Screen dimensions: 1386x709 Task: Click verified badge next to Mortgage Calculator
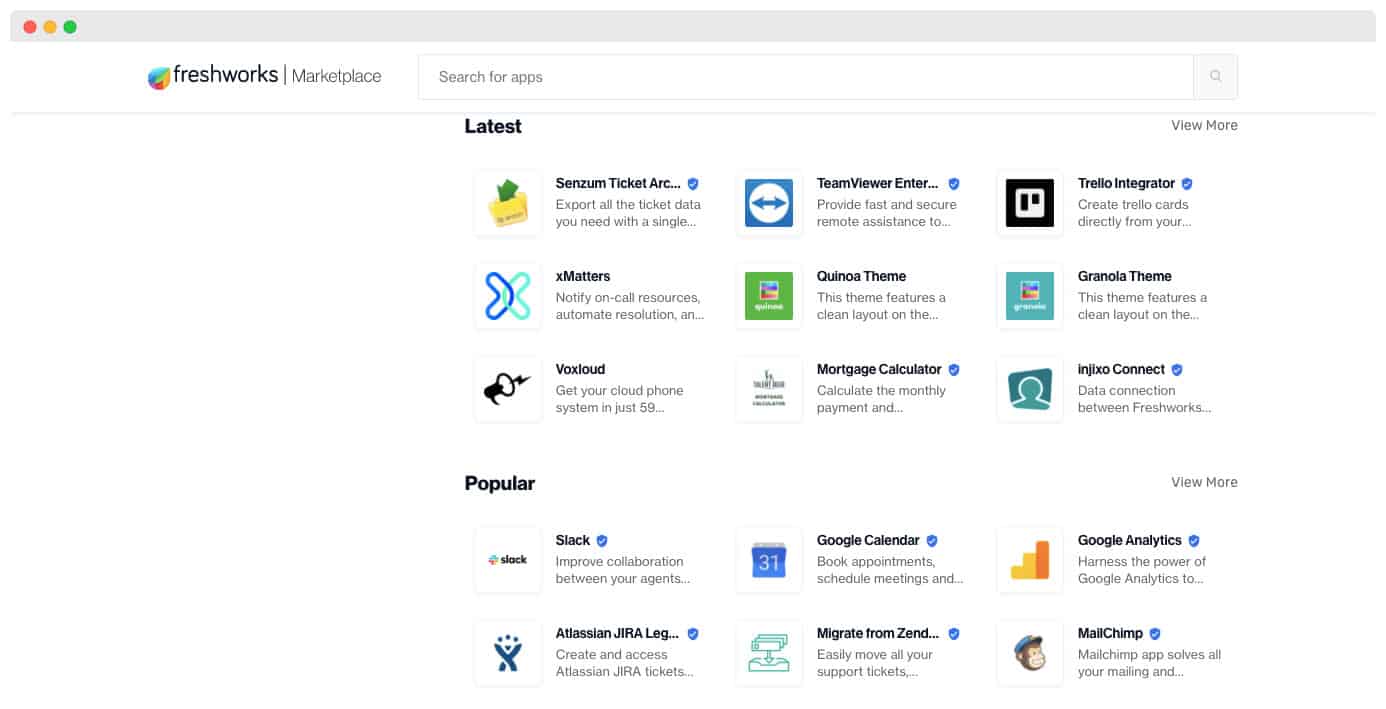click(954, 370)
